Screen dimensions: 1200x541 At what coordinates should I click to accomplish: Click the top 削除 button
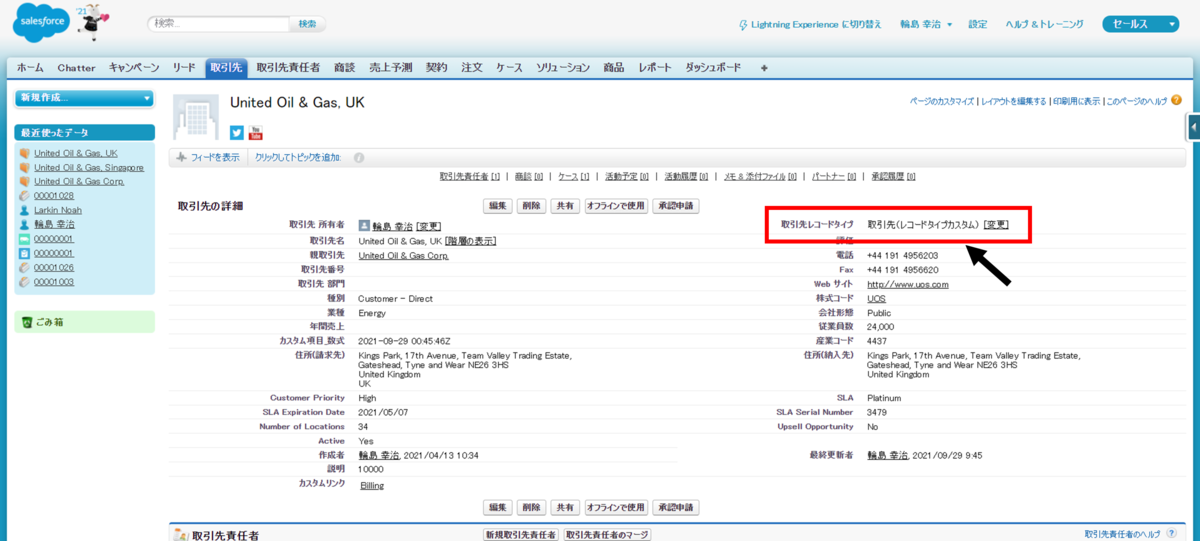[532, 206]
